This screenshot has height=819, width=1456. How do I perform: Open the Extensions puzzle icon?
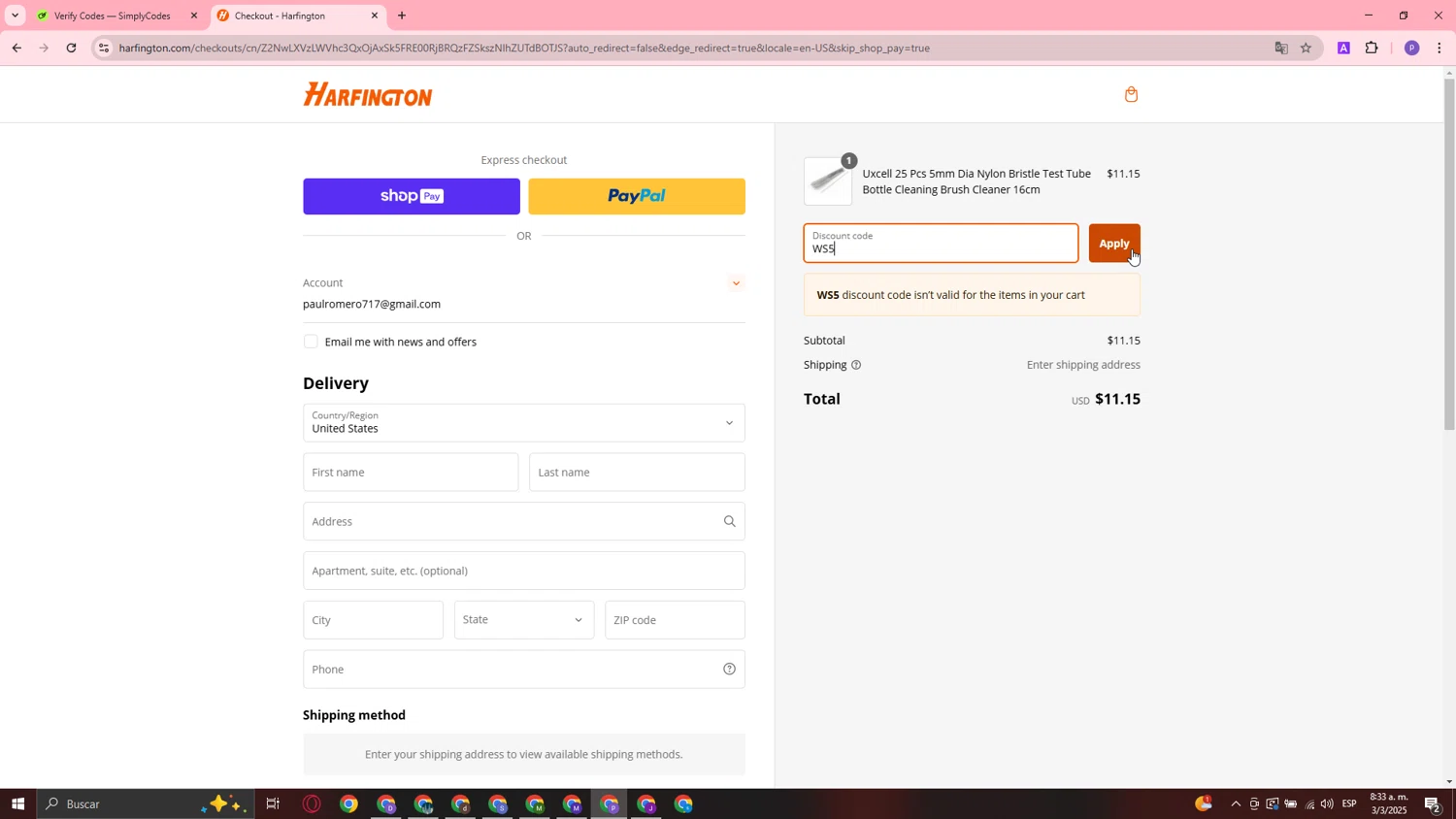click(1372, 48)
